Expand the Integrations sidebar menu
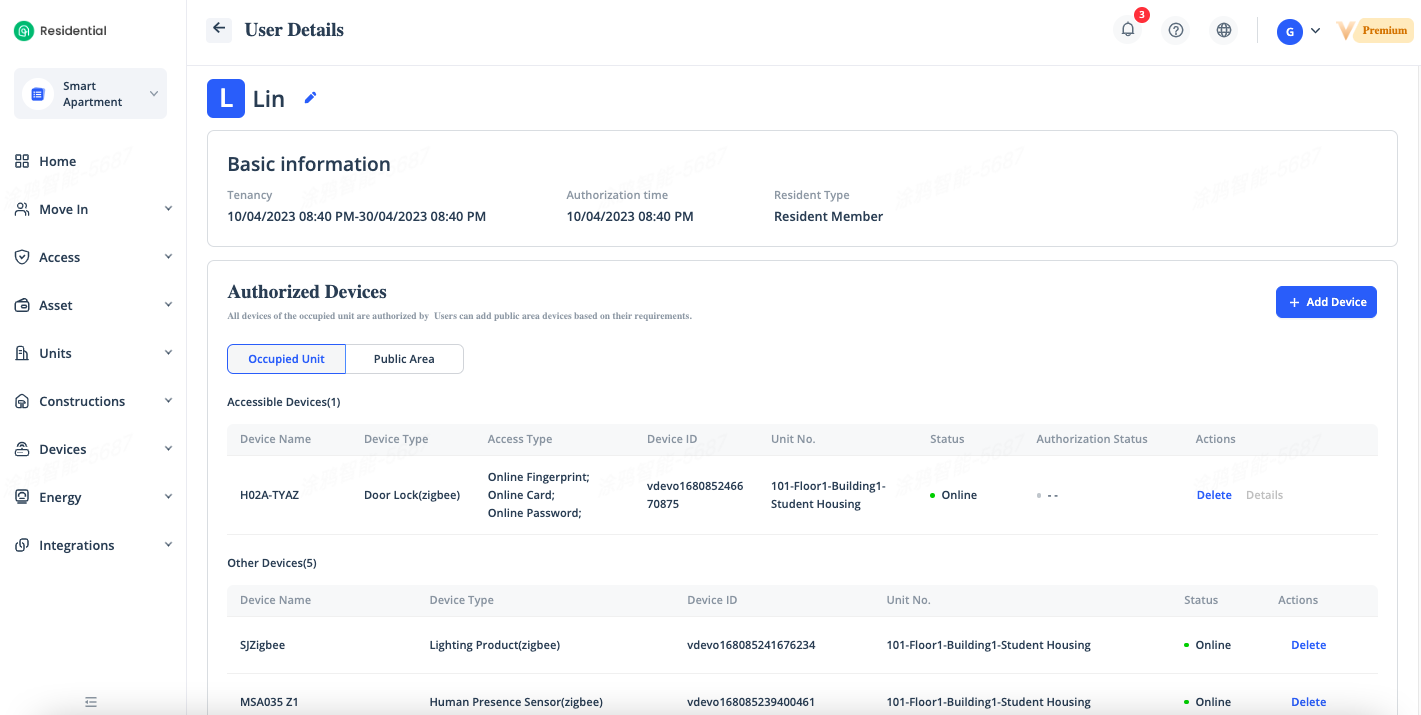Screen dimensions: 1421x715 (93, 545)
